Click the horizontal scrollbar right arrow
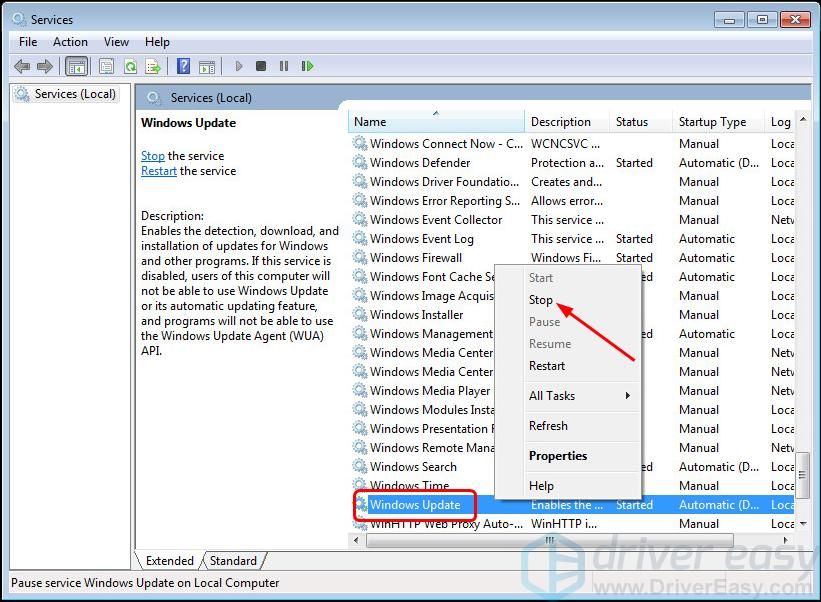 tap(785, 540)
